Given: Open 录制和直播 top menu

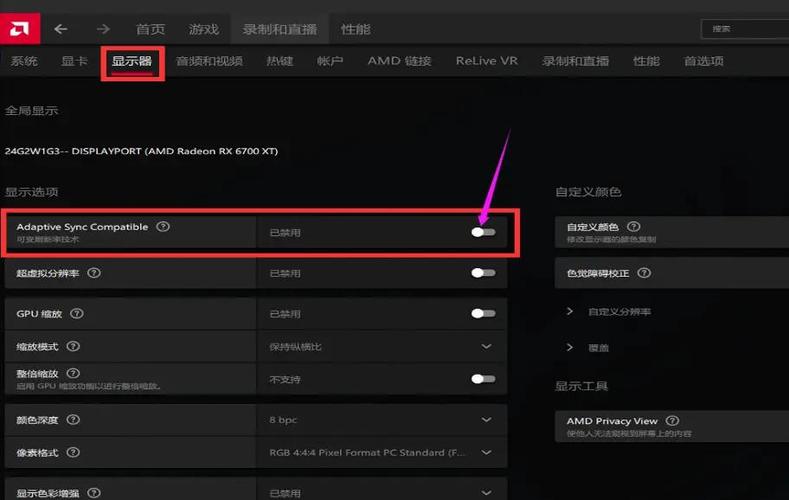Looking at the screenshot, I should [x=280, y=29].
